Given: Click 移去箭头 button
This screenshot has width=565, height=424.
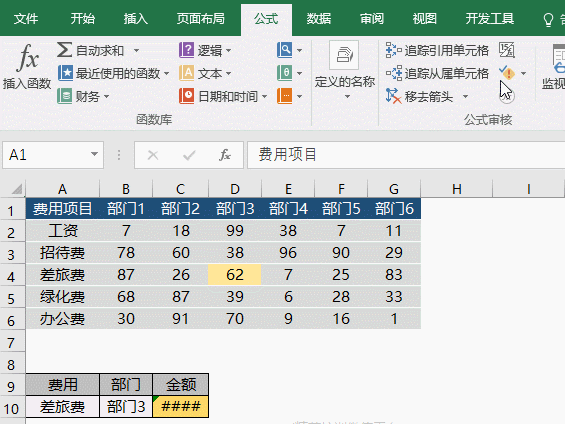Looking at the screenshot, I should (x=419, y=96).
